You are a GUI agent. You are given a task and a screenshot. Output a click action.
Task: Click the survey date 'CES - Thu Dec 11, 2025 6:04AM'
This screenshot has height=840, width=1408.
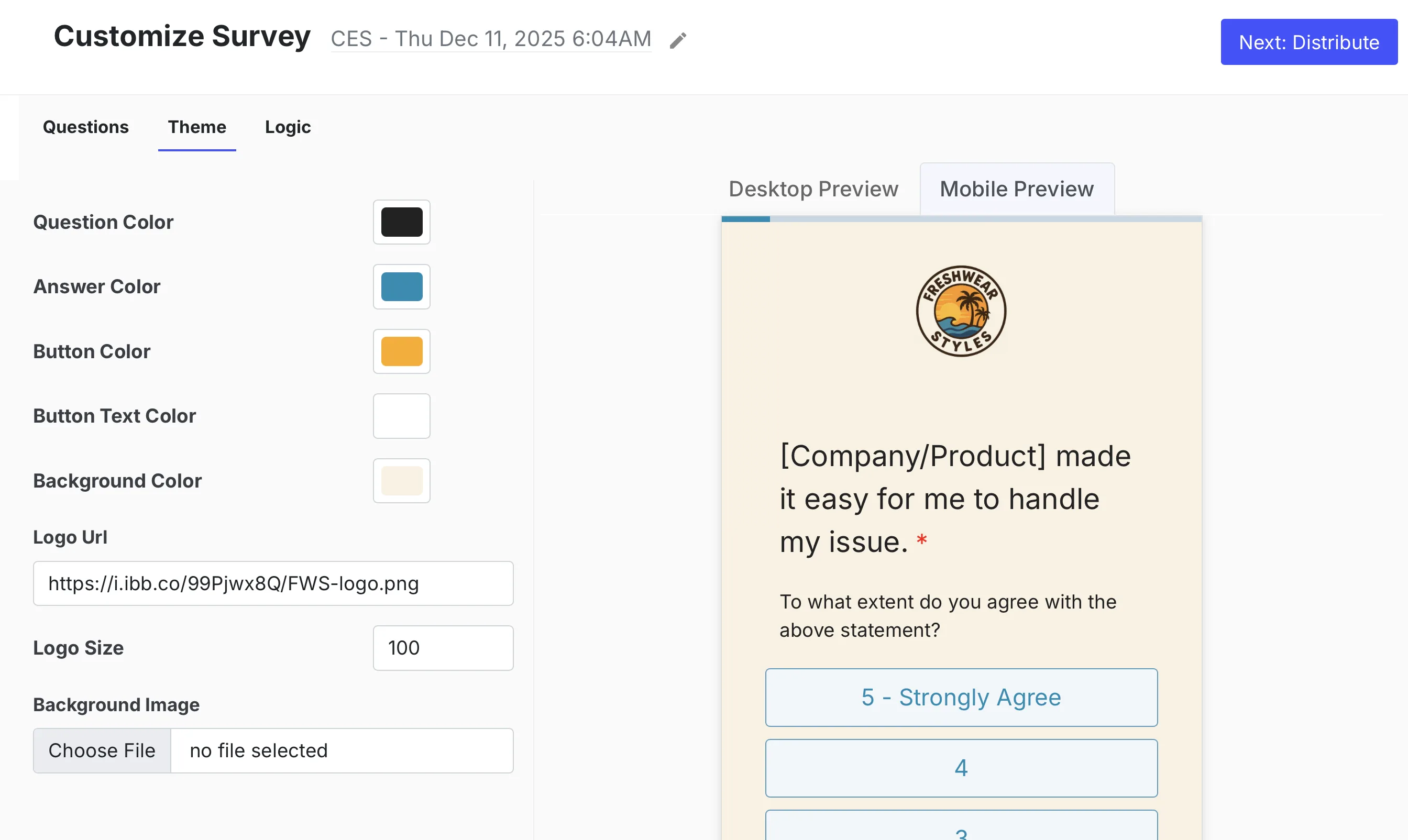point(490,38)
